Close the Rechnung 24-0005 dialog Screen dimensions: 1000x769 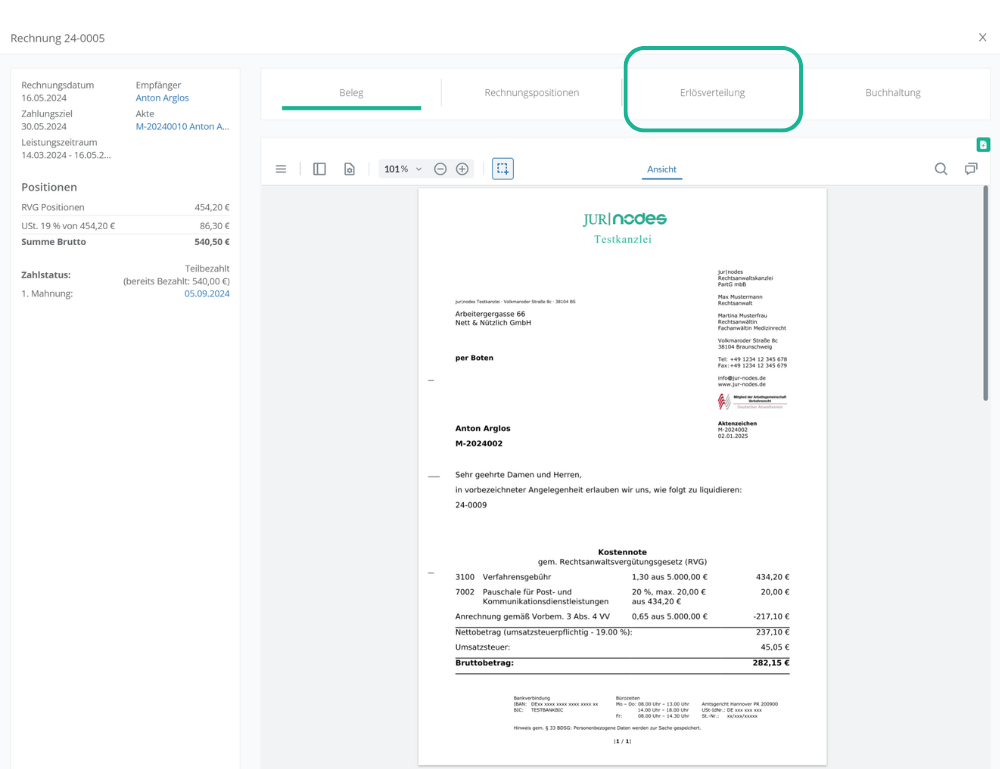[x=982, y=37]
